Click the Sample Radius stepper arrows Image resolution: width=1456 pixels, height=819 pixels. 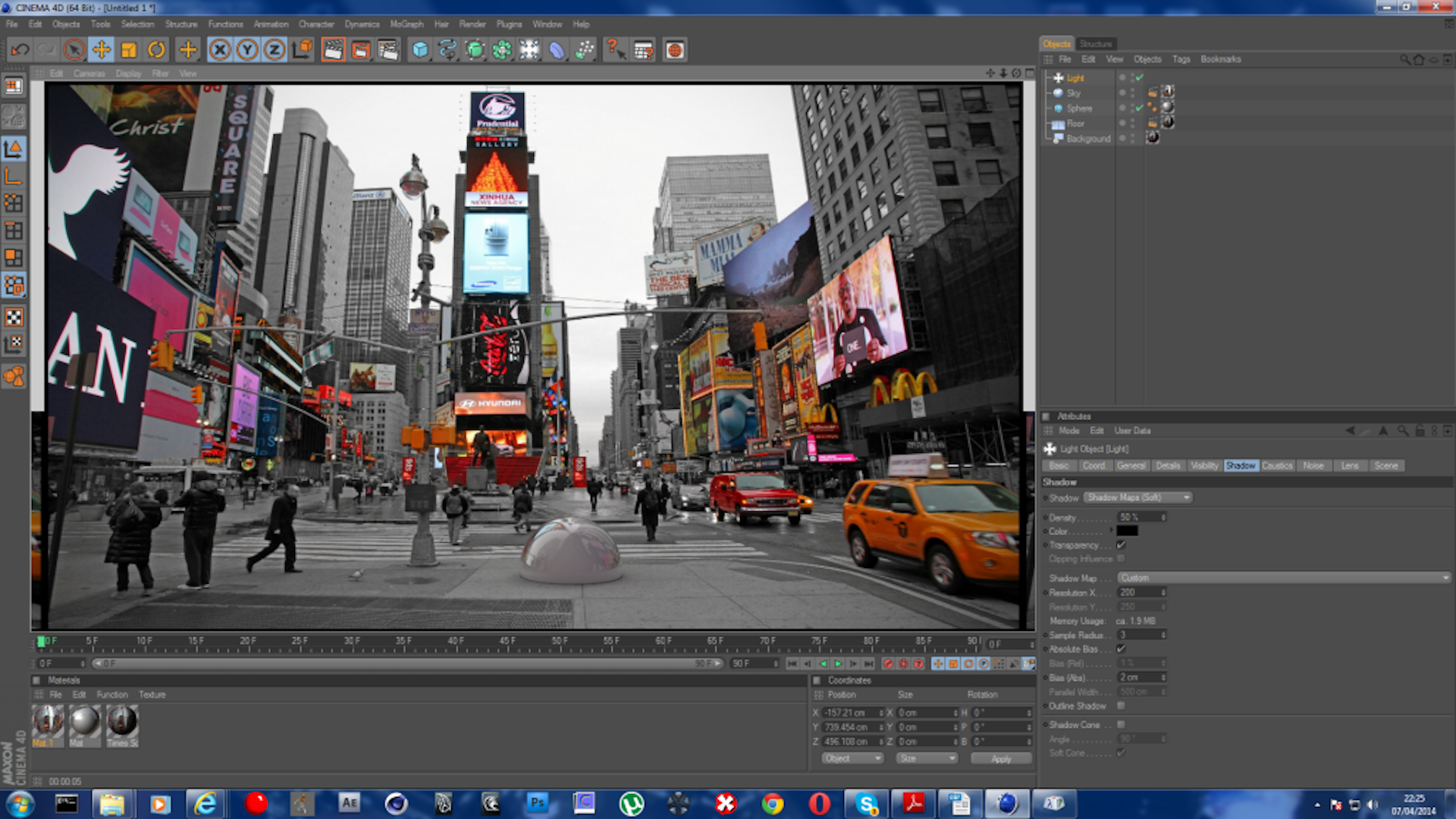[1163, 635]
